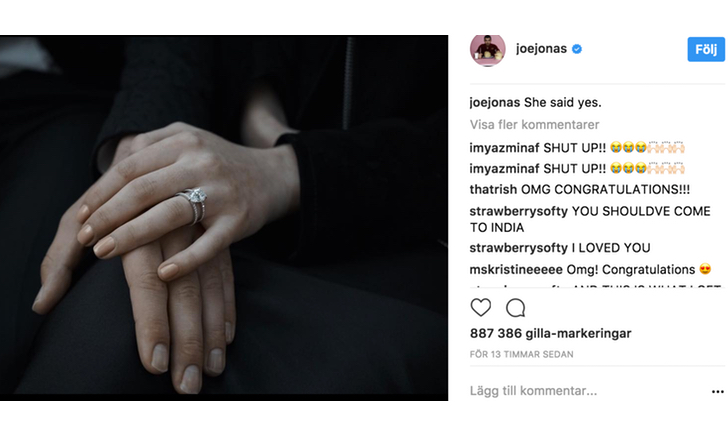The image size is (728, 428).
Task: Click FÖR 13 TIMMAR SEDAN timestamp
Action: click(521, 354)
